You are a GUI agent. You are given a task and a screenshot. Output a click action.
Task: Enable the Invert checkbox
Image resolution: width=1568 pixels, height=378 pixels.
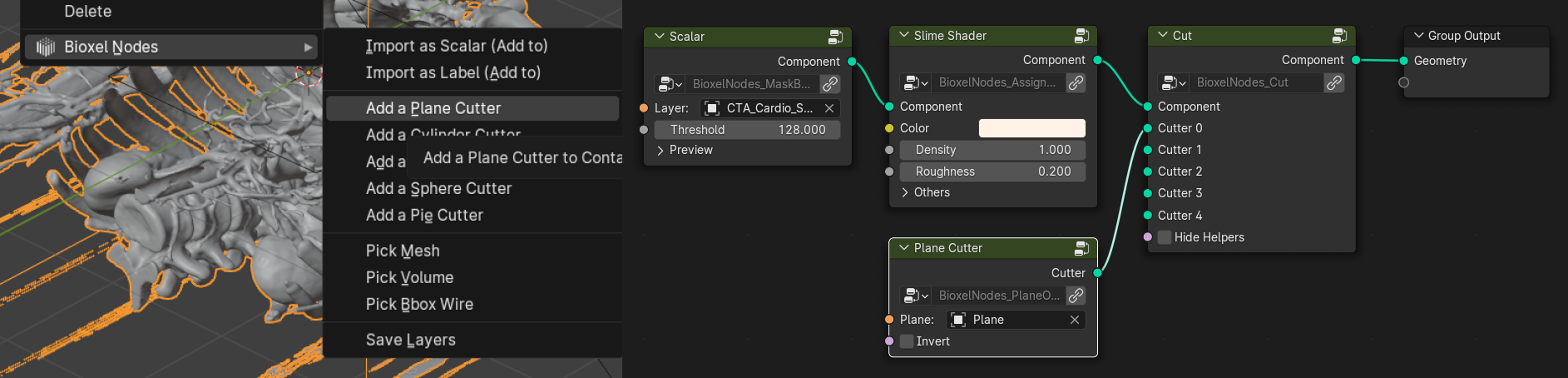(x=907, y=341)
